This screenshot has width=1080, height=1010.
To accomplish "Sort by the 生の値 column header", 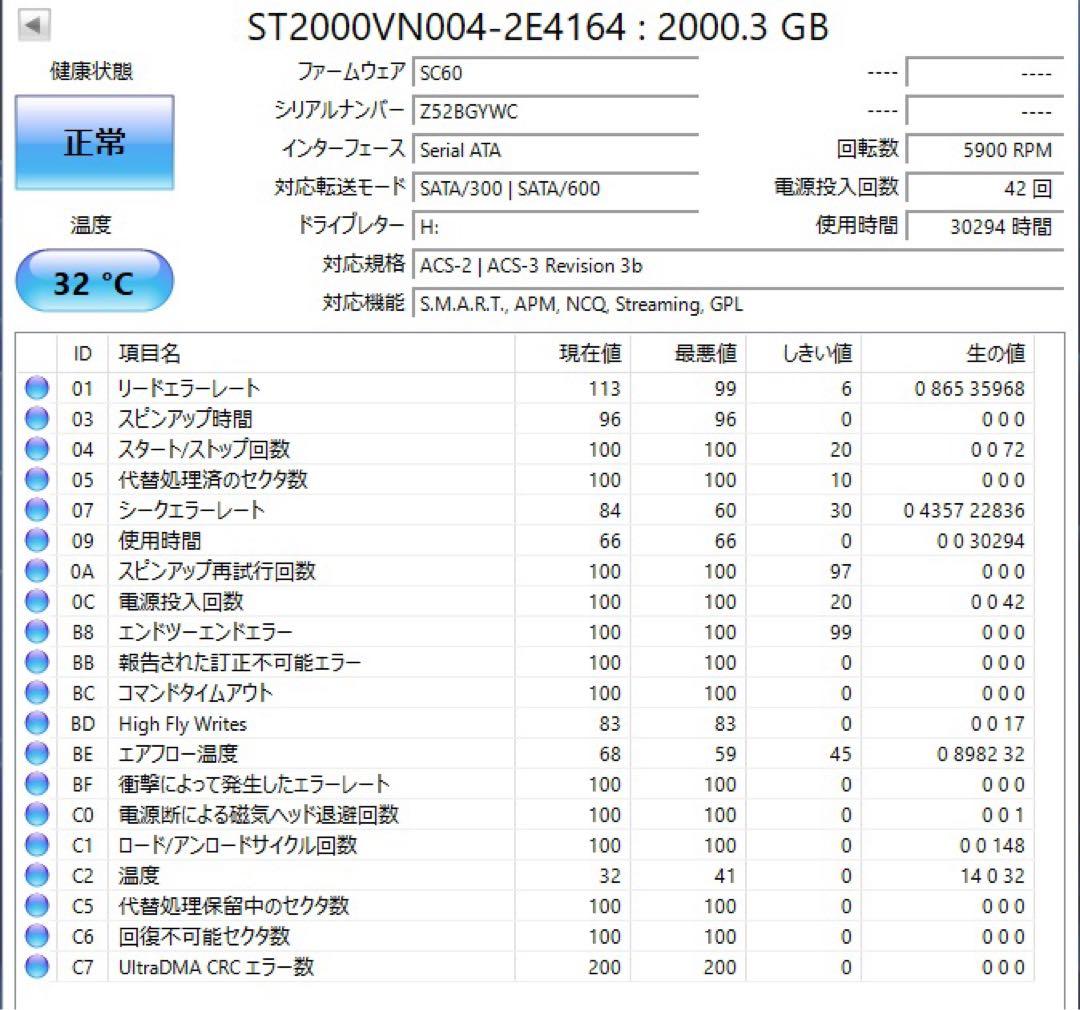I will tap(948, 353).
